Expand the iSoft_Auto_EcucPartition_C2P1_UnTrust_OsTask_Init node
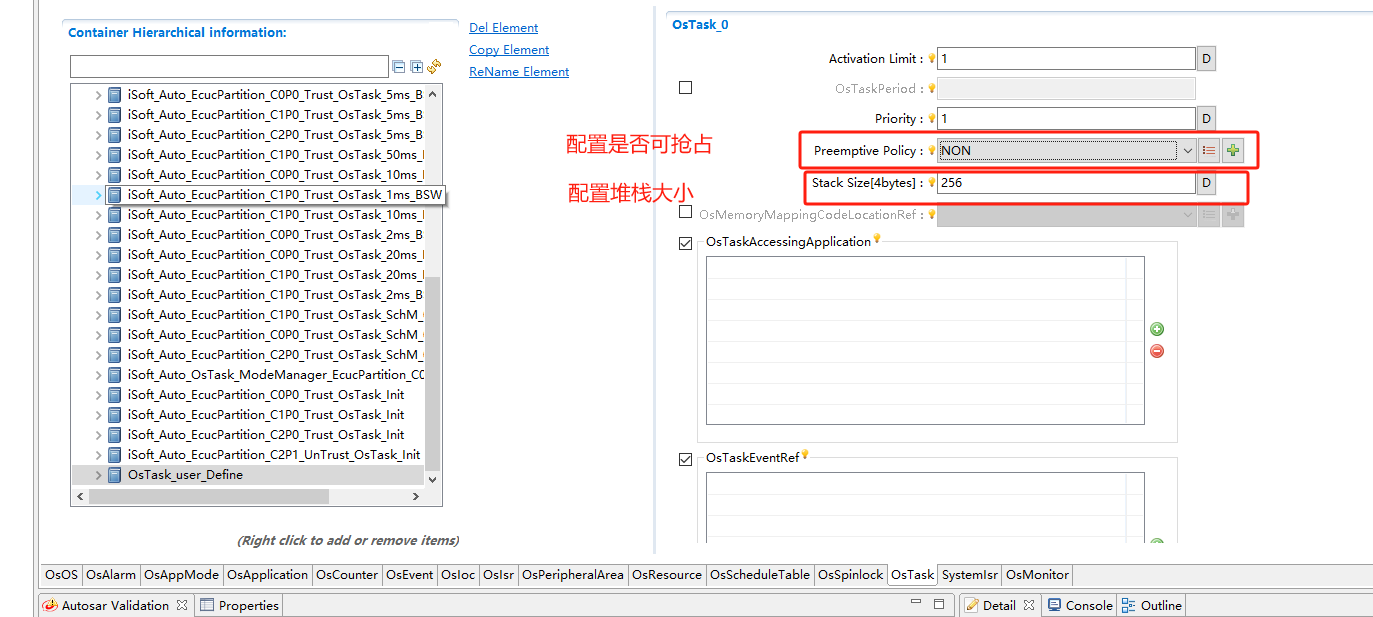Screen dimensions: 1373x617 click(x=98, y=455)
